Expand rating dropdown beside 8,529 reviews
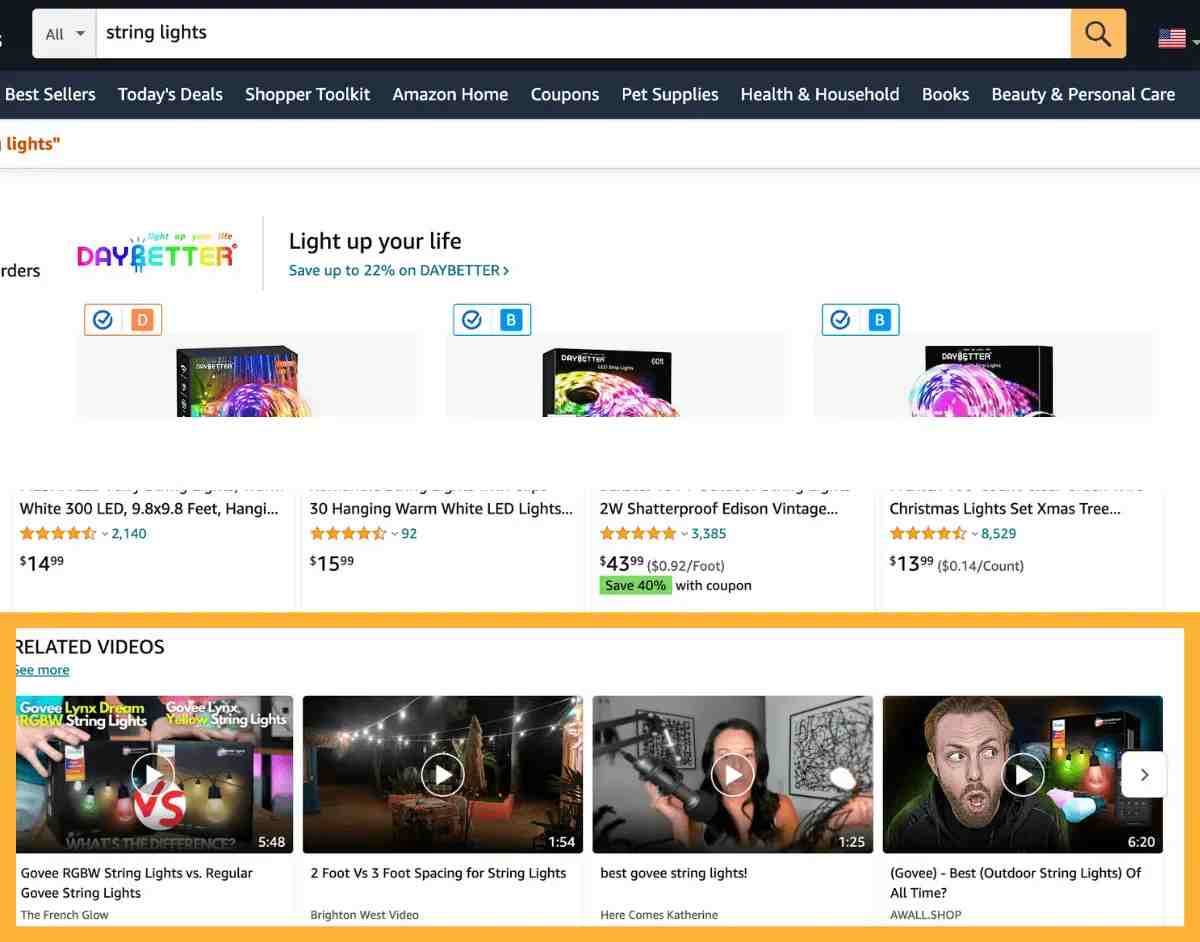The image size is (1200, 942). coord(974,534)
